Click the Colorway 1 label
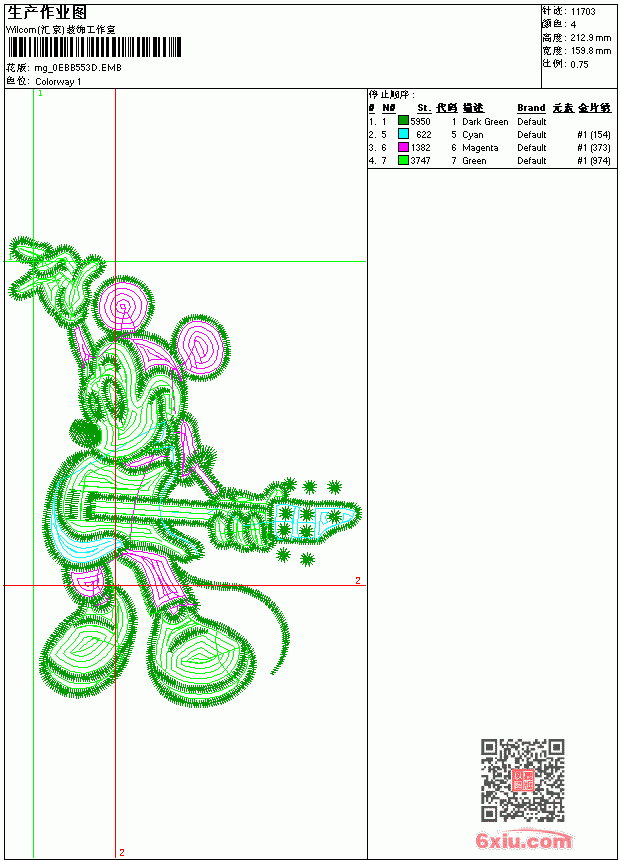Image resolution: width=620 pixels, height=860 pixels. [58, 82]
